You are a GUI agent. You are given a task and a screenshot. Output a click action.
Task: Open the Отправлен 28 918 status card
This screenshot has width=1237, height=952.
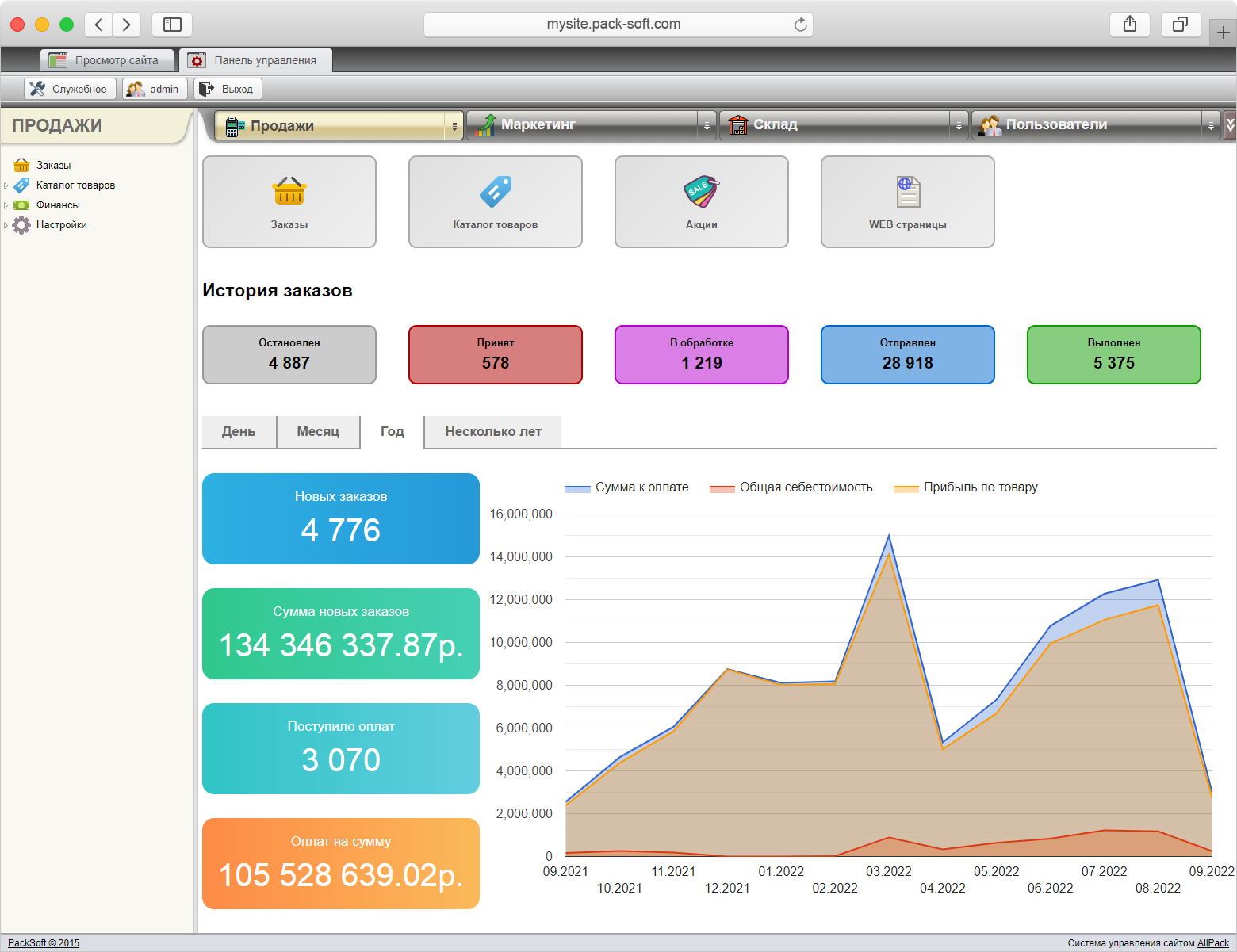(x=908, y=354)
